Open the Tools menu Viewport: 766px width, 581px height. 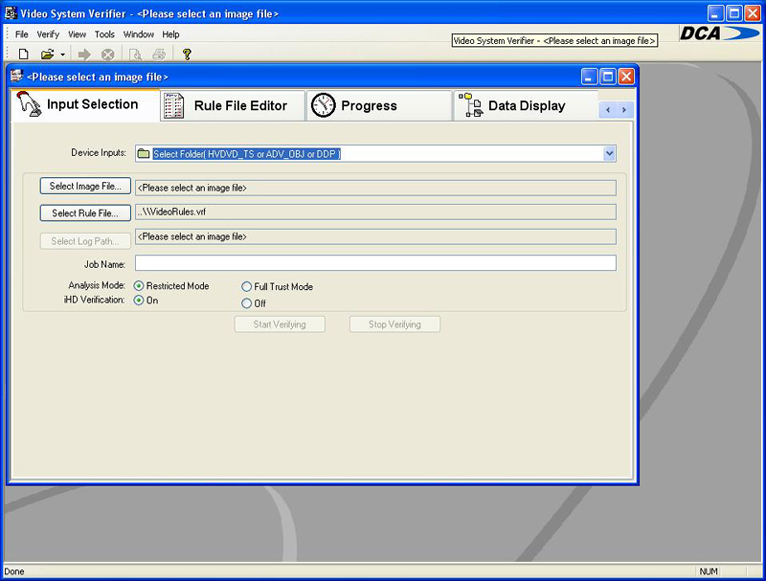105,34
